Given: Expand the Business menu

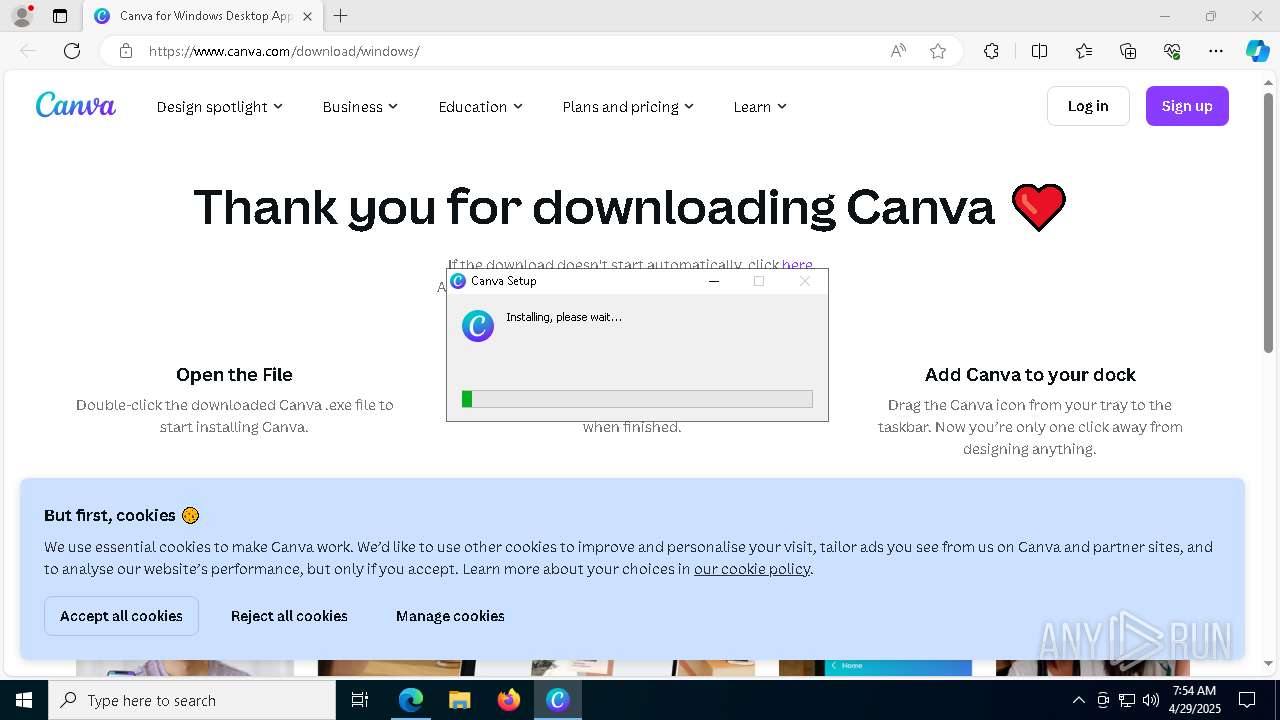Looking at the screenshot, I should point(360,107).
